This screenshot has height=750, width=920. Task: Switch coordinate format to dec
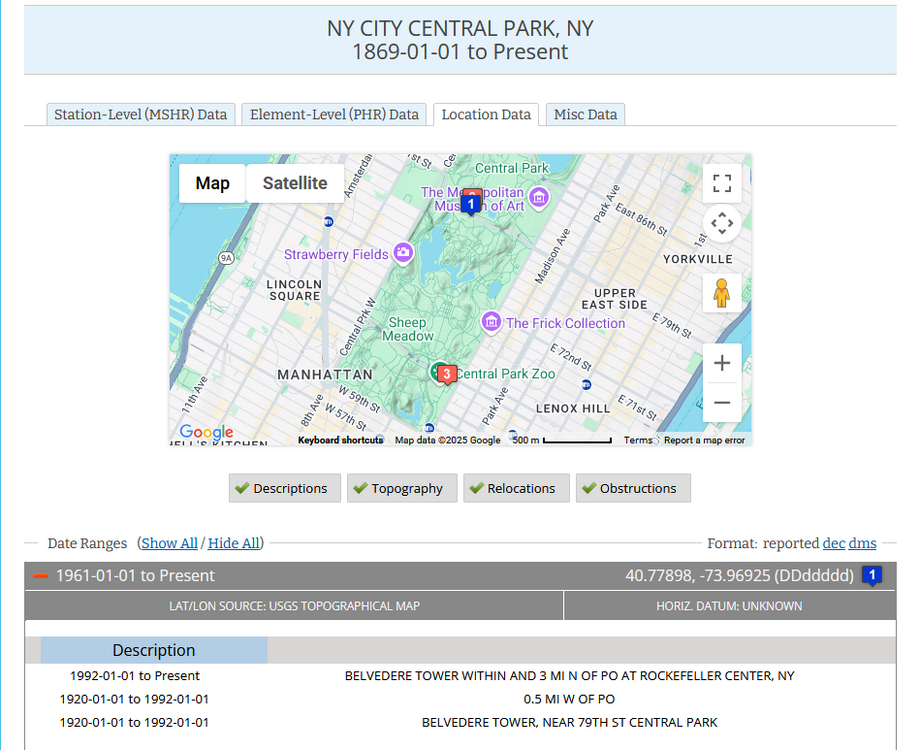pos(834,543)
